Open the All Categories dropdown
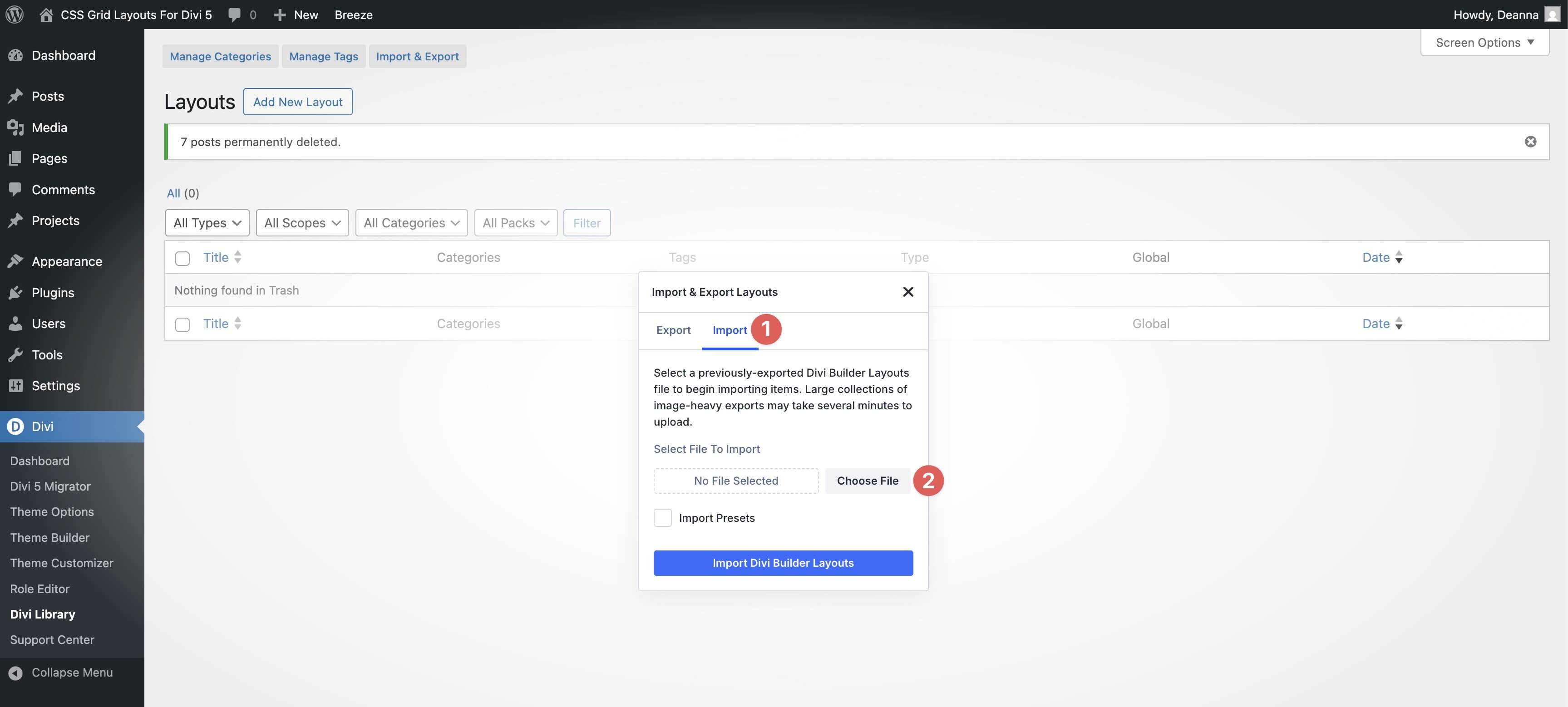The height and width of the screenshot is (707, 1568). (411, 223)
